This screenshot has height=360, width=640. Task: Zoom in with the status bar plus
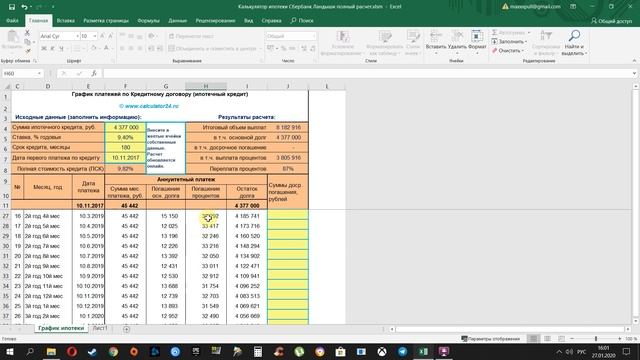[x=620, y=339]
